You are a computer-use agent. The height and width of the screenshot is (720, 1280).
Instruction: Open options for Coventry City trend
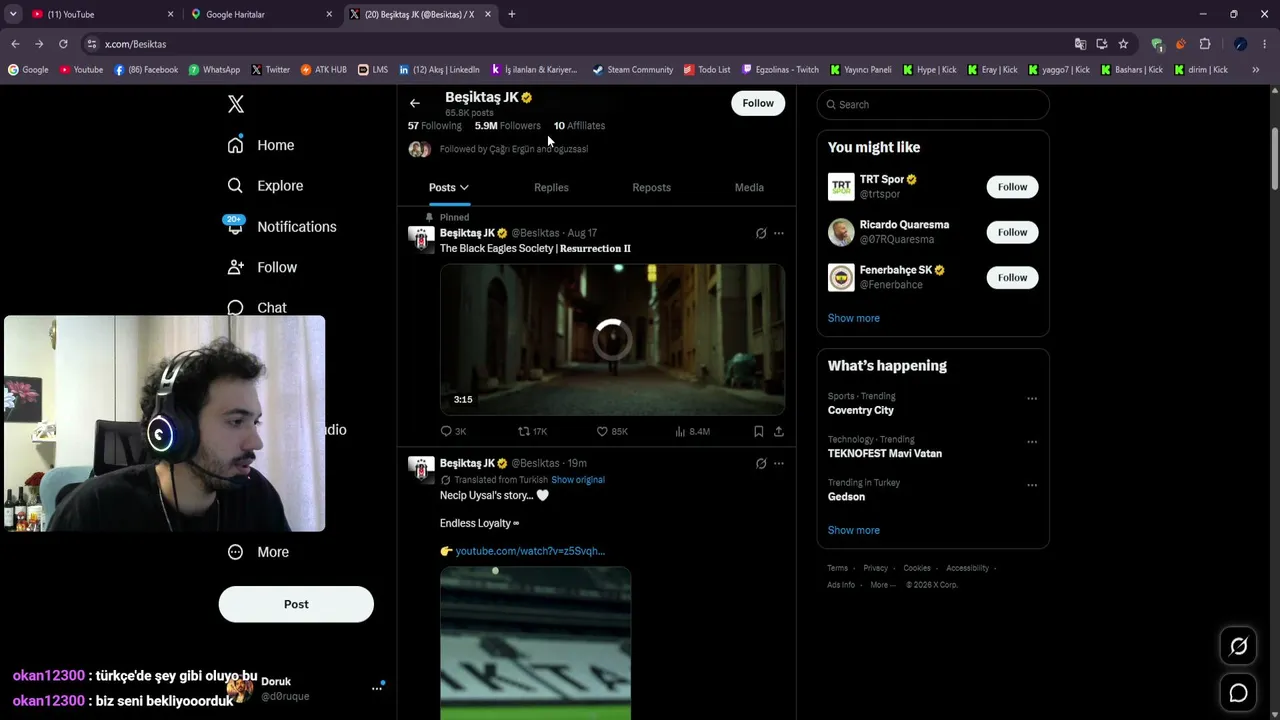click(x=1032, y=399)
